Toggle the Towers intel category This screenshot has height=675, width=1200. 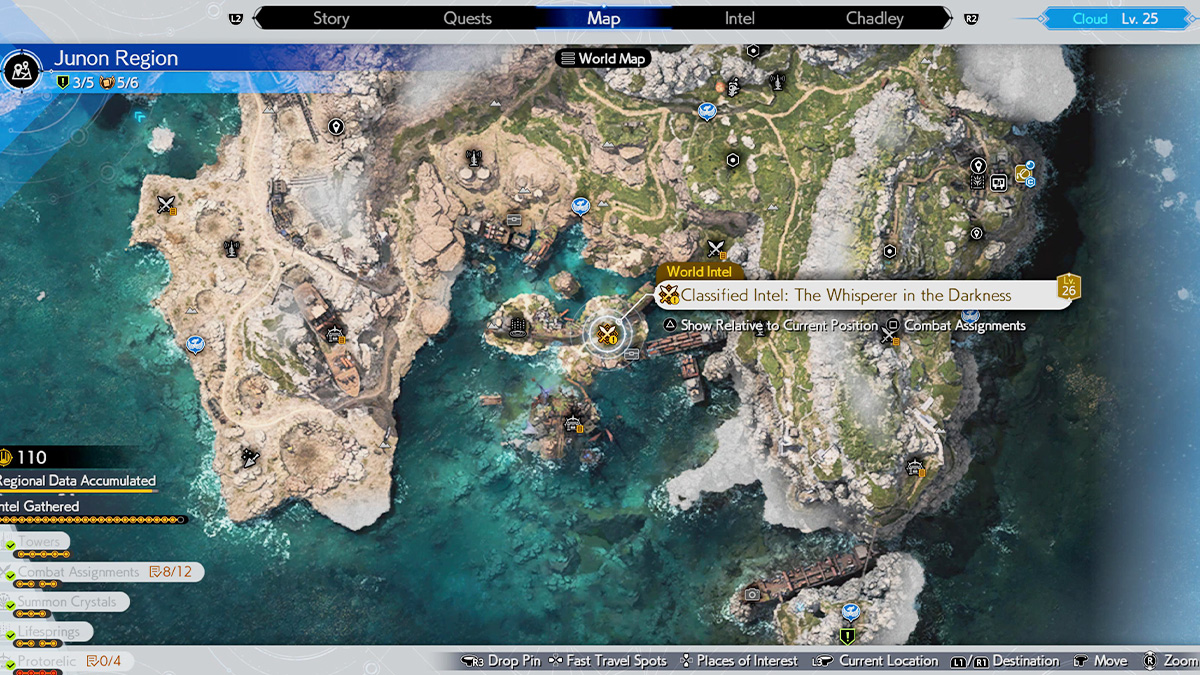[x=40, y=542]
